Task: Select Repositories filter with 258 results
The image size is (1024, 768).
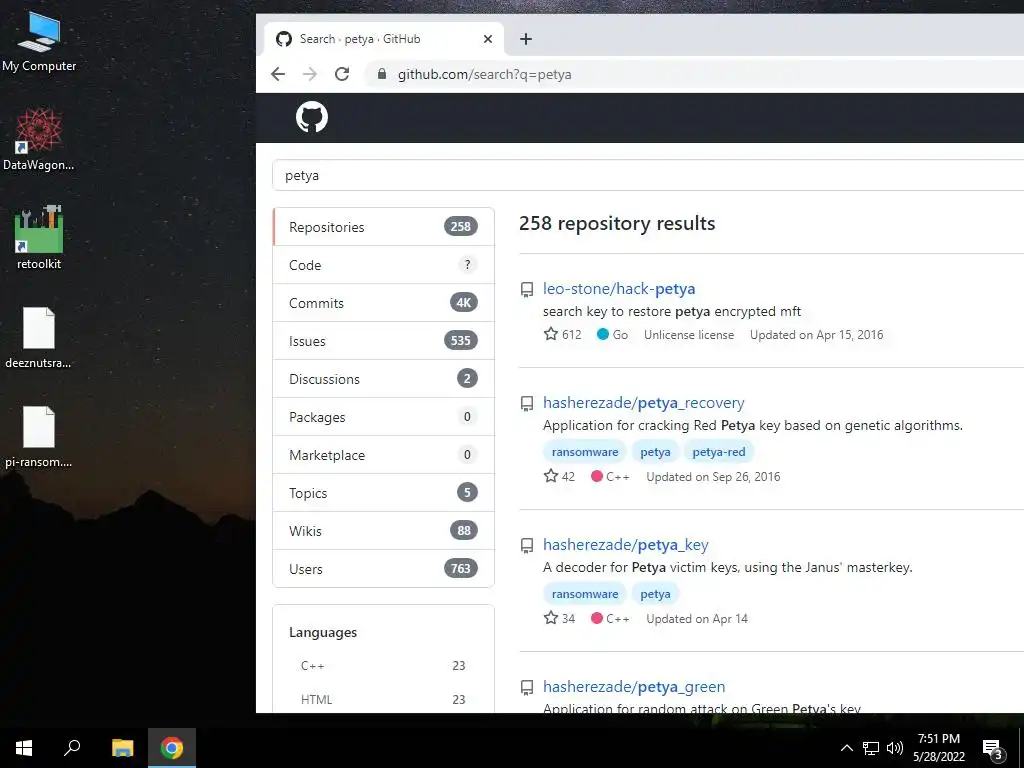Action: [x=383, y=227]
